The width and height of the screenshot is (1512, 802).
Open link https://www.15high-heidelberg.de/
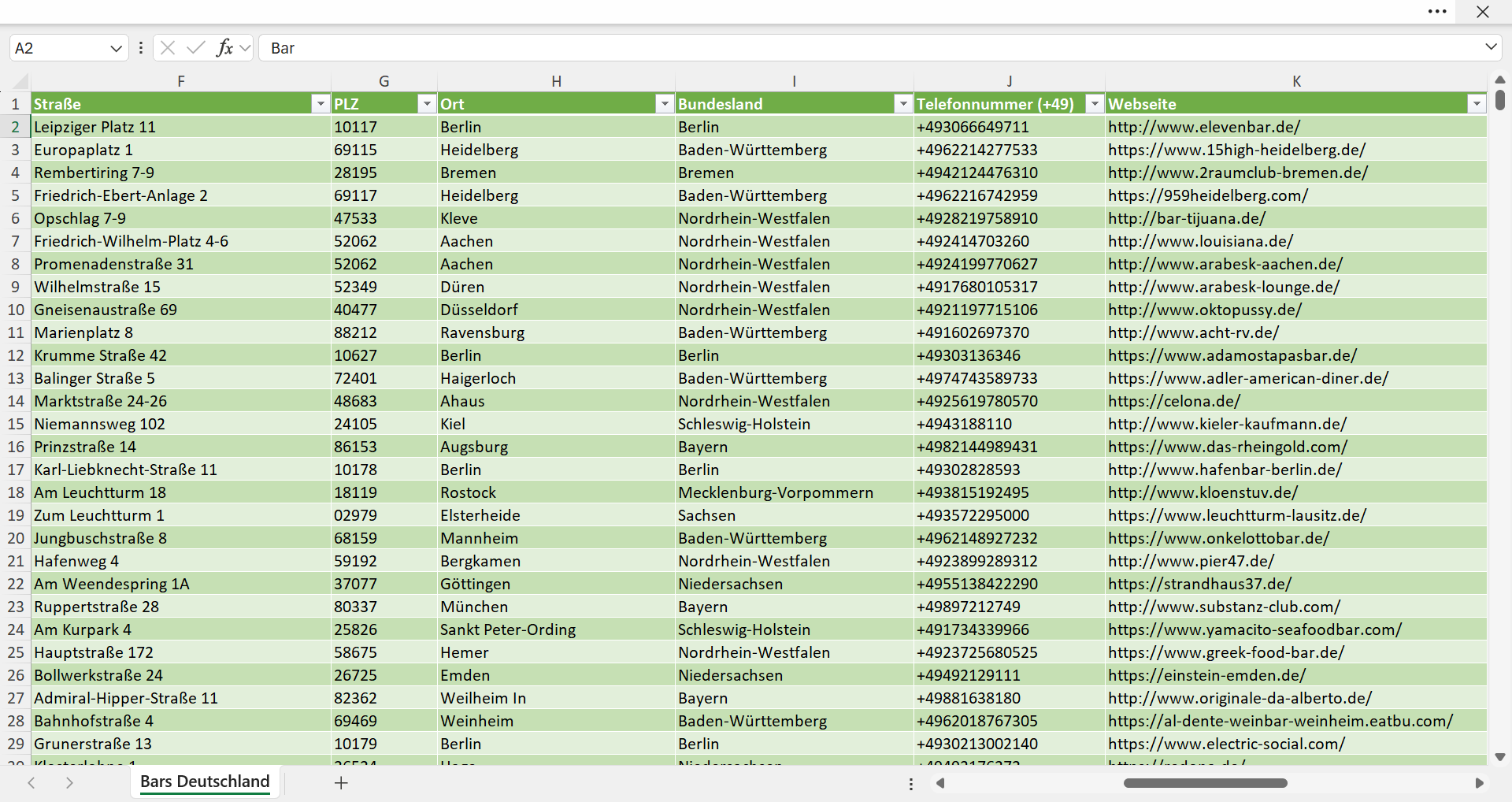click(1236, 150)
